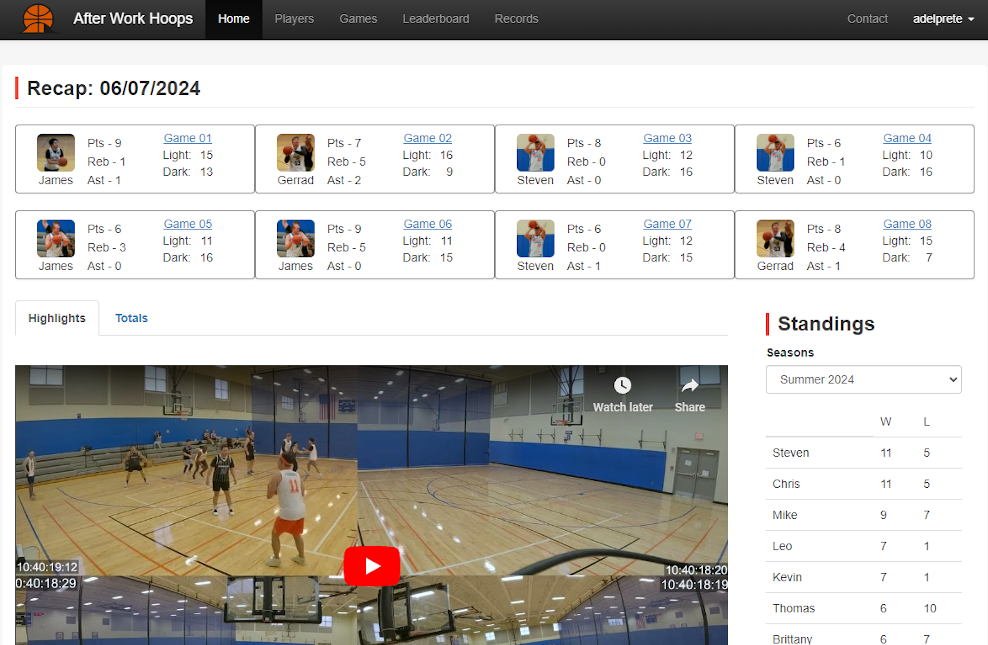Click Gerrad's player photo in the Game 08 card
Image resolution: width=988 pixels, height=645 pixels.
click(x=775, y=238)
